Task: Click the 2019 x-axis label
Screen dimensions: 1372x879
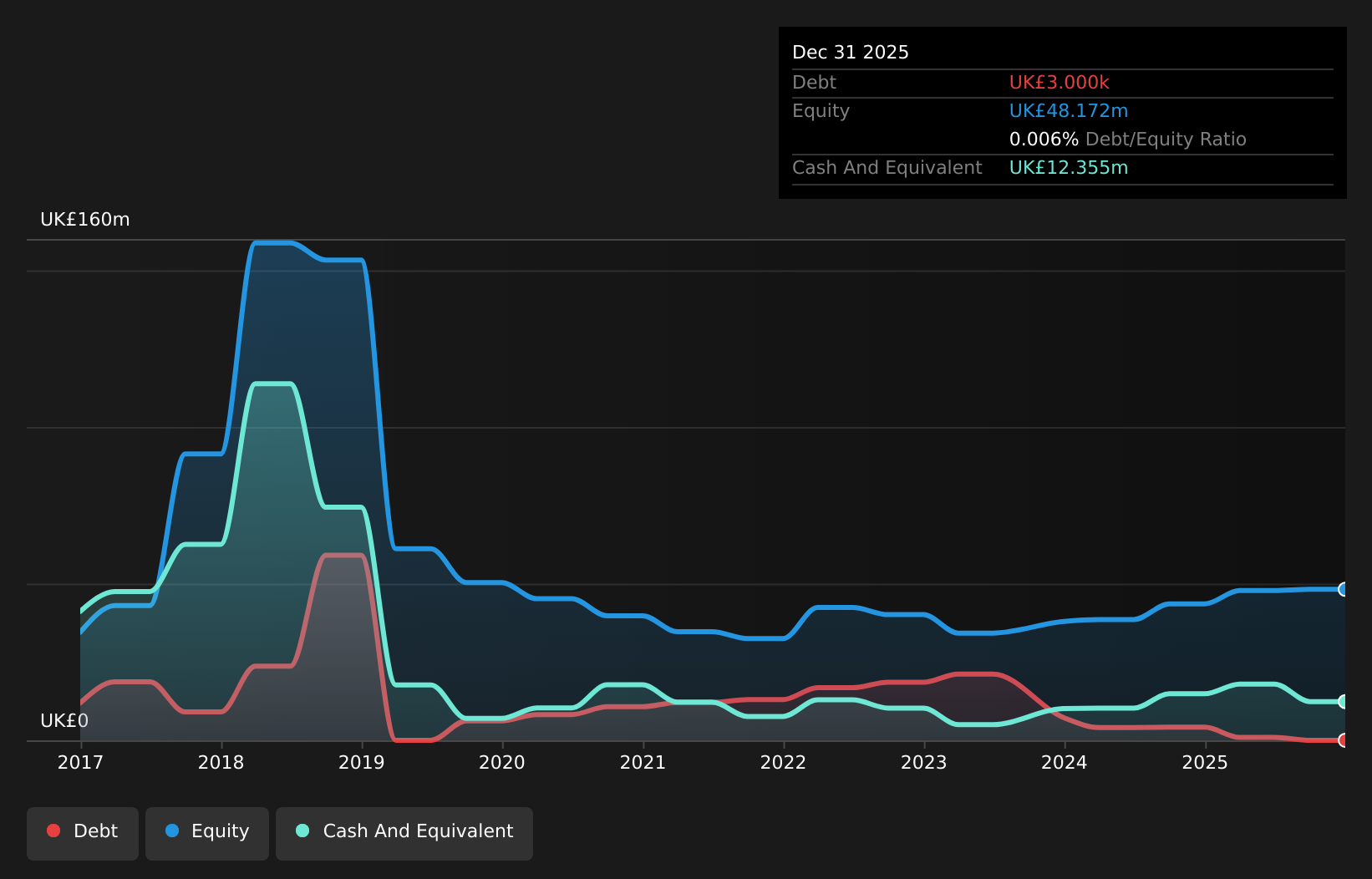Action: coord(361,762)
